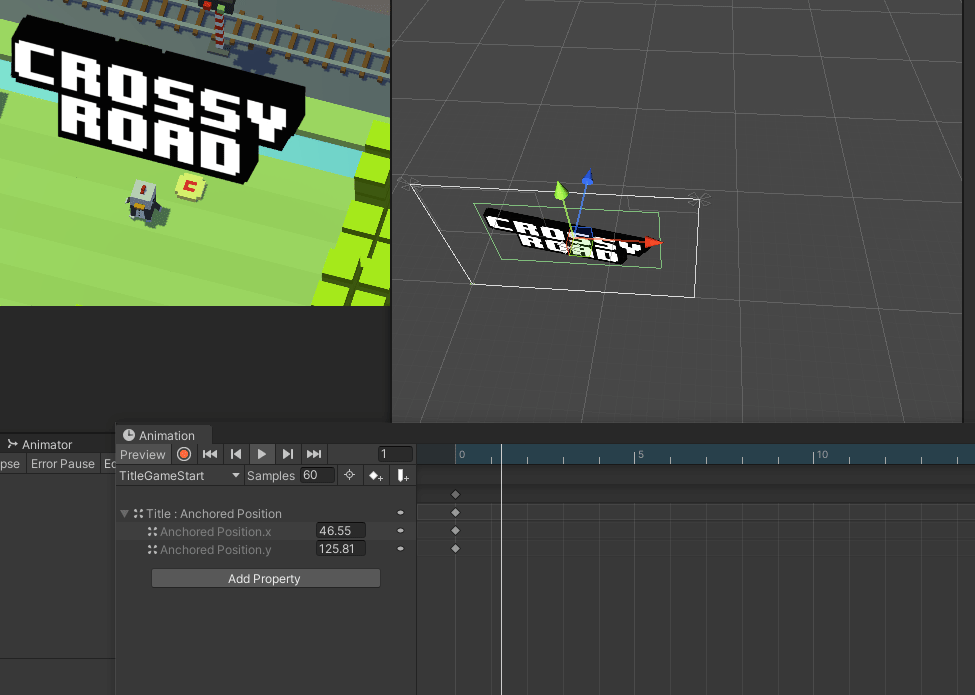Open options dot for Anchored Position.y
Viewport: 975px width, 695px height.
coord(400,549)
